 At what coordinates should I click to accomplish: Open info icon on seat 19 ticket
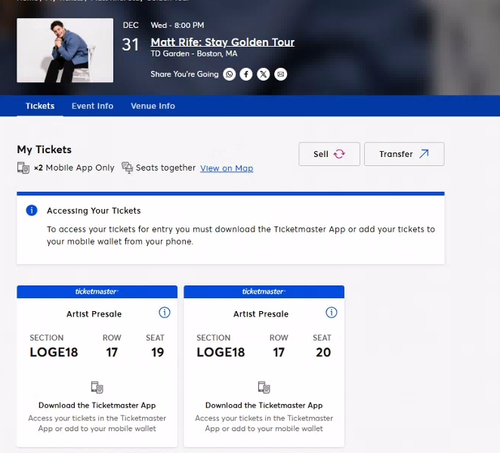click(x=164, y=313)
